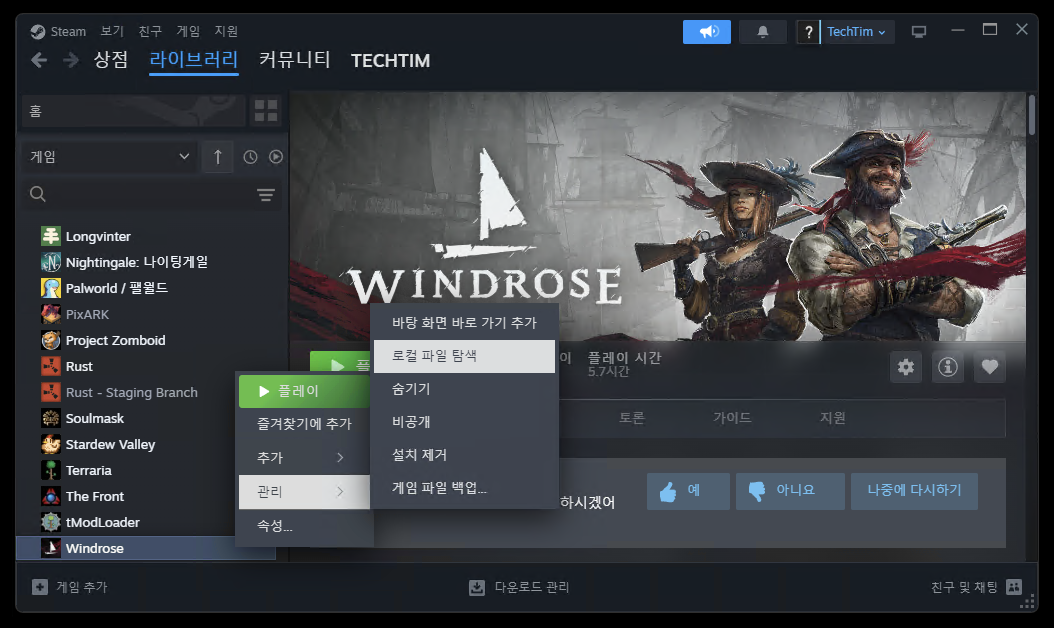Open game settings gear icon
The height and width of the screenshot is (628, 1054).
[x=905, y=367]
